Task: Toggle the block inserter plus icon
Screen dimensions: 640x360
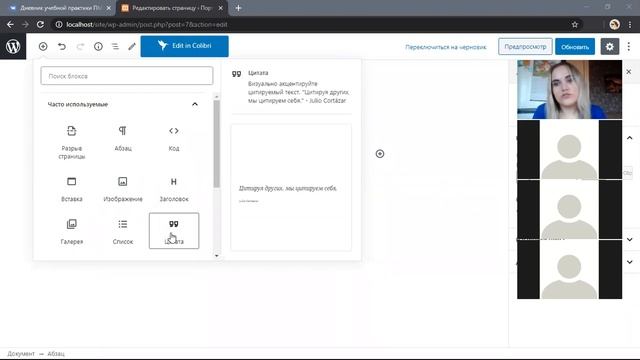Action: click(x=43, y=47)
